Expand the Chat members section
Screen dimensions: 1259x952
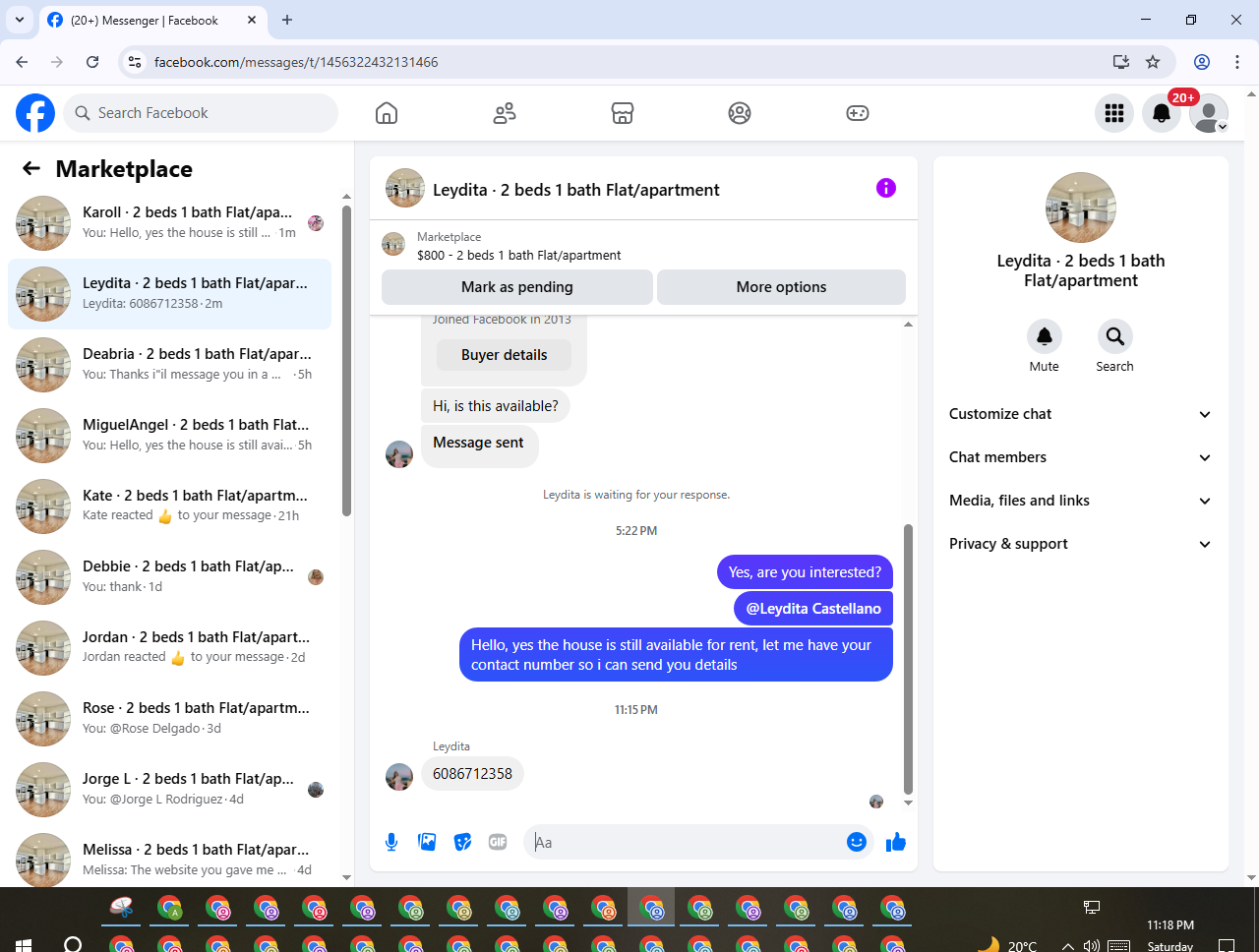(1080, 457)
